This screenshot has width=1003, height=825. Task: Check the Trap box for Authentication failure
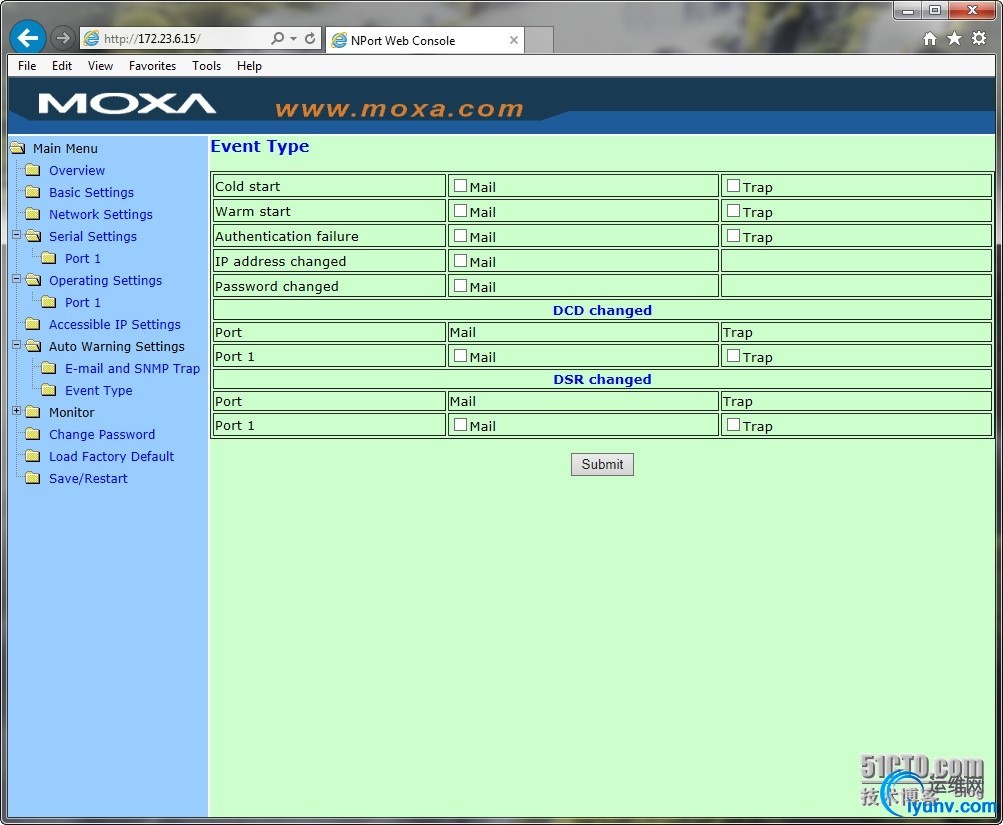[x=736, y=236]
